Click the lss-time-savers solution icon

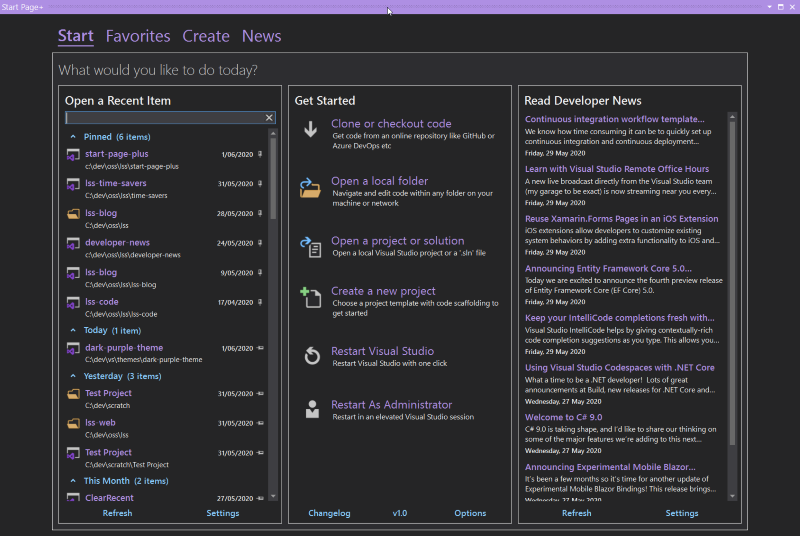73,184
